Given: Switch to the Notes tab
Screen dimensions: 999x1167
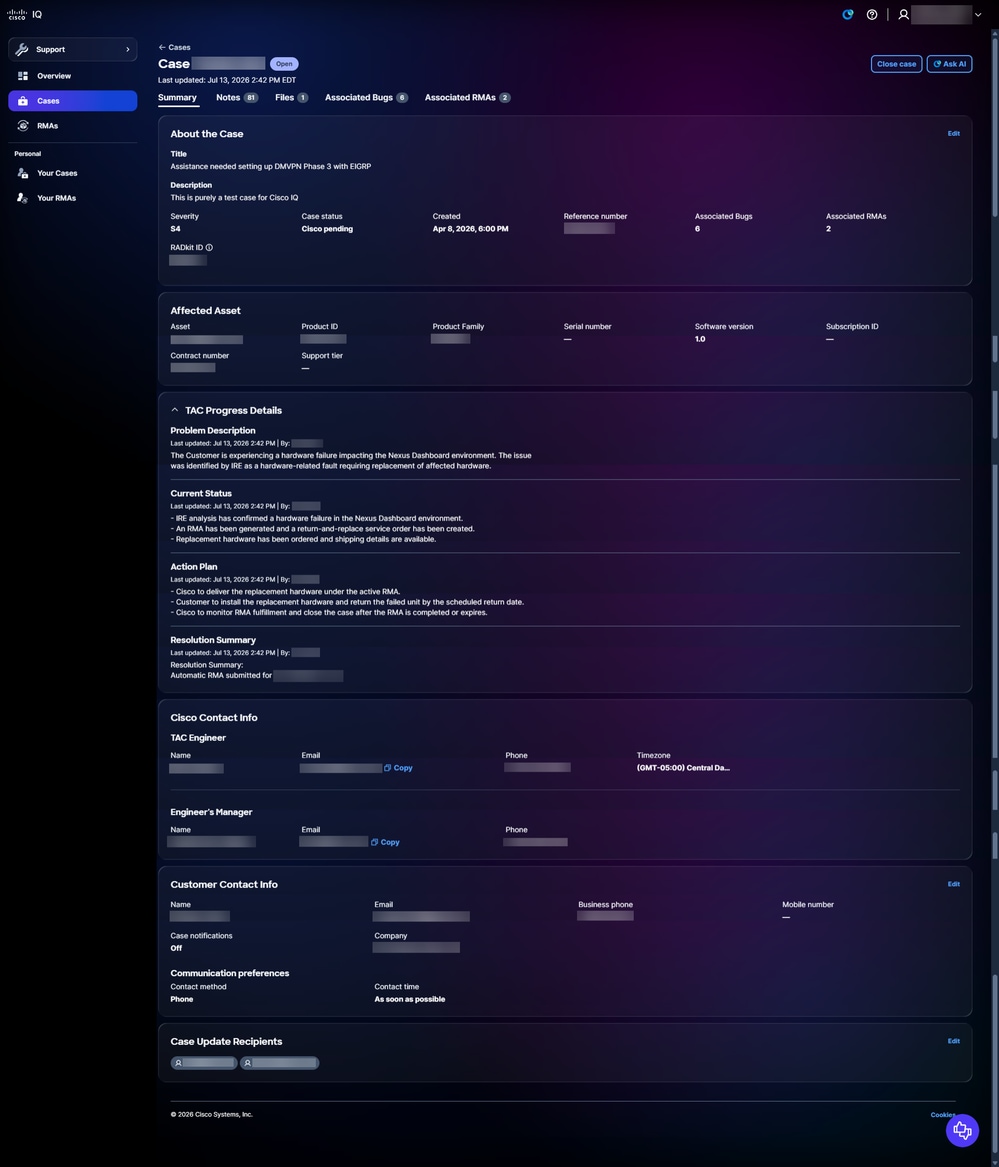Looking at the screenshot, I should [x=237, y=97].
